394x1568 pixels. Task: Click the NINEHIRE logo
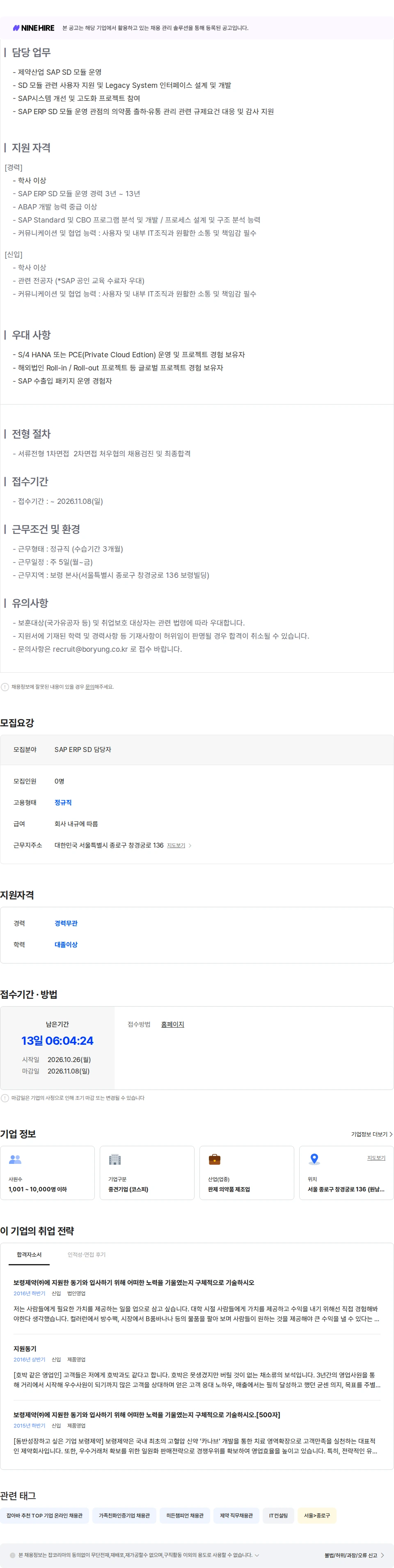click(33, 28)
